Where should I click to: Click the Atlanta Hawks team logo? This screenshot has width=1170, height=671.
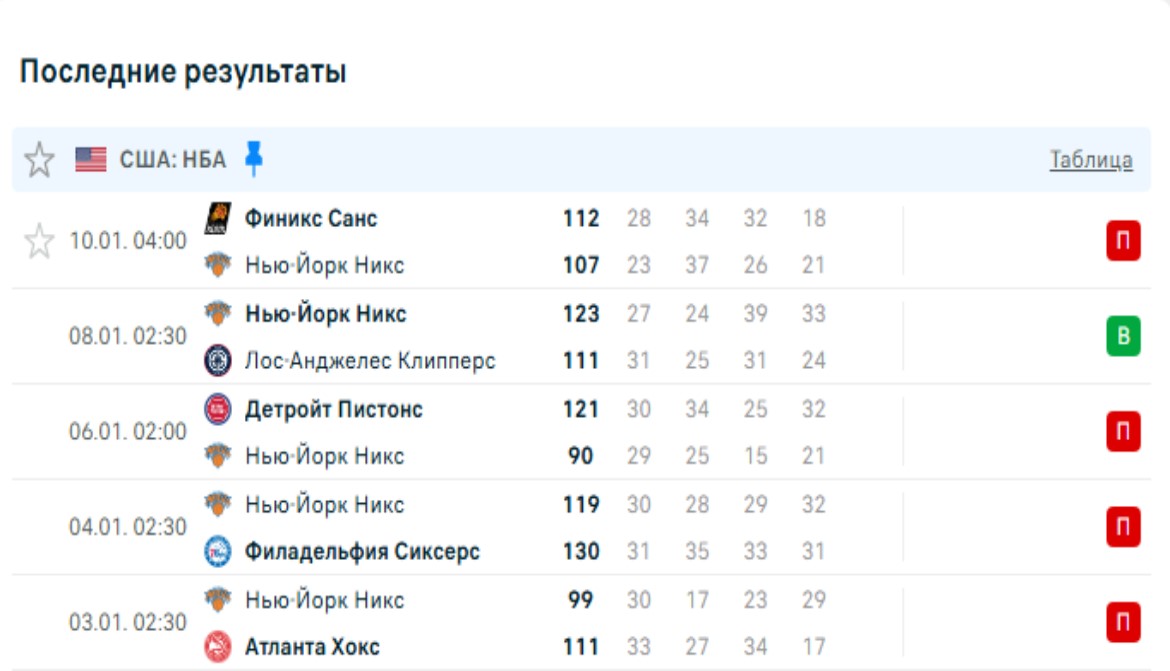point(218,647)
